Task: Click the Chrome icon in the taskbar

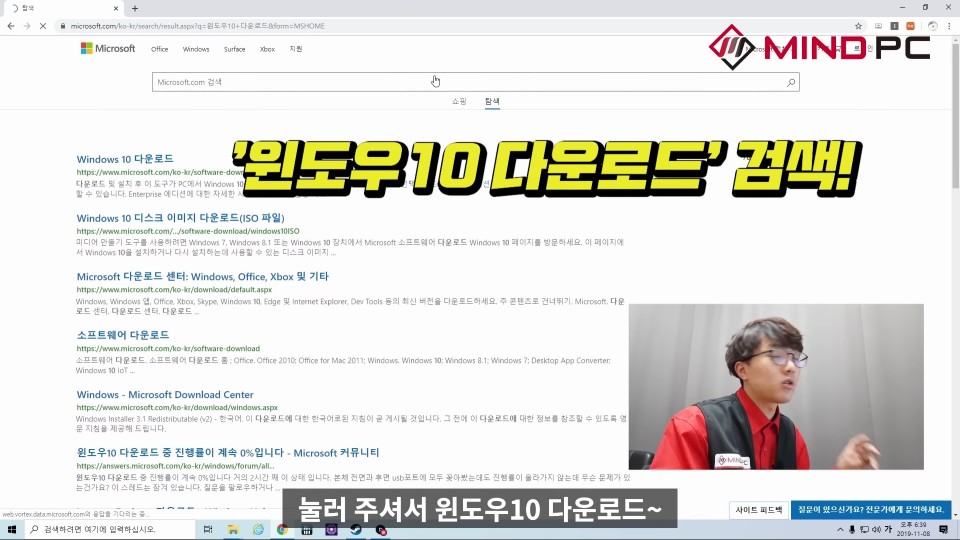Action: coord(282,529)
